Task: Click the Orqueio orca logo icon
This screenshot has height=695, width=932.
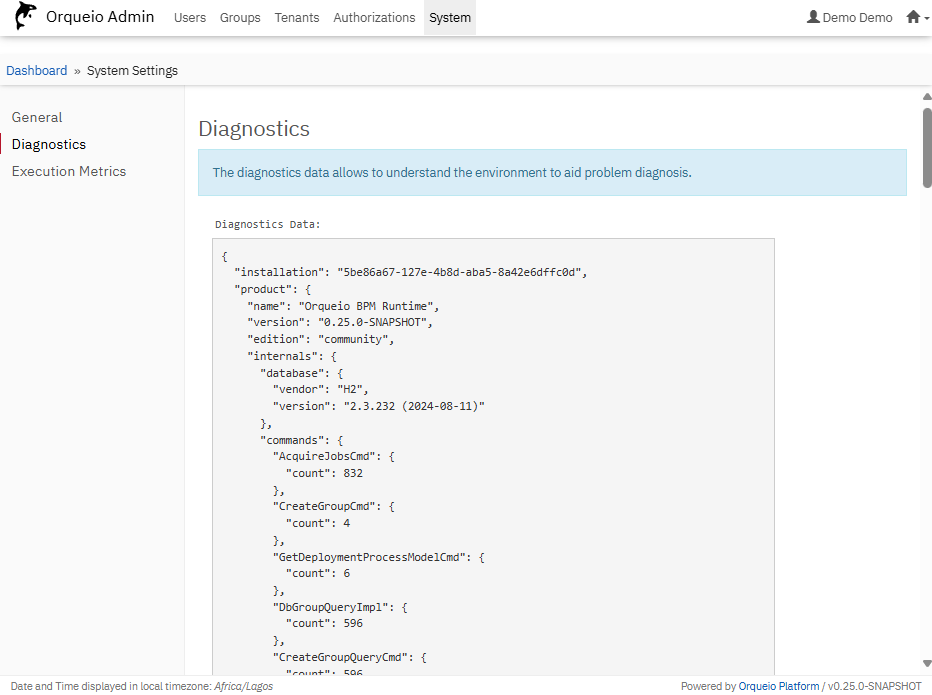Action: 24,17
